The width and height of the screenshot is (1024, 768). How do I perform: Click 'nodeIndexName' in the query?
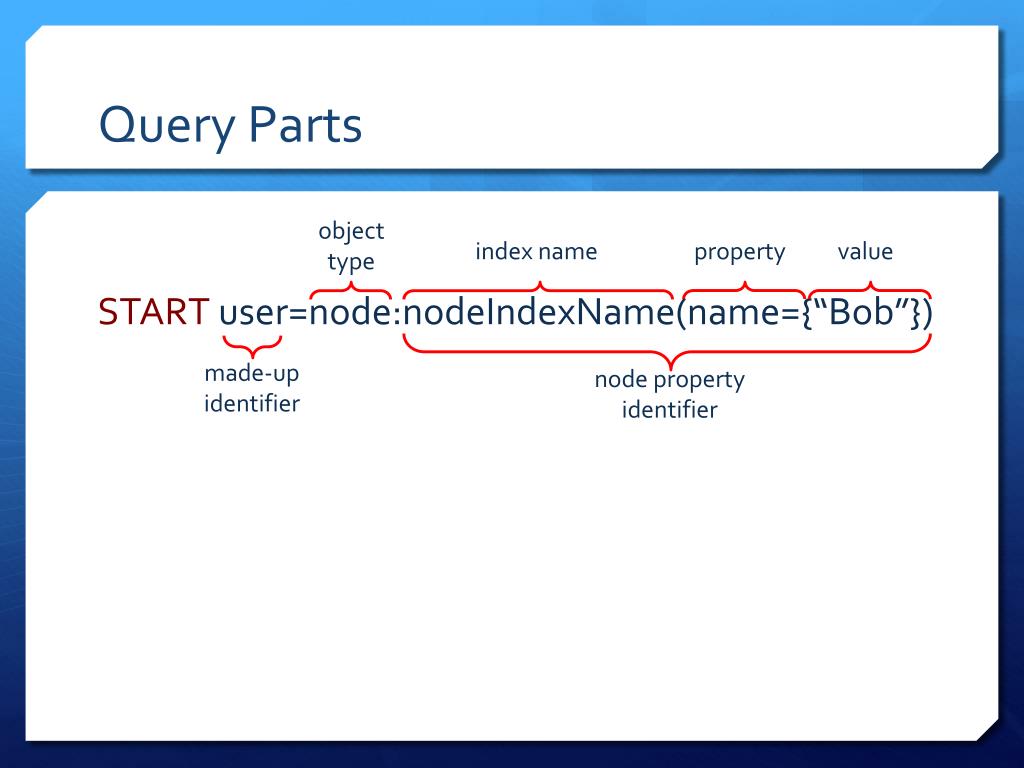(539, 312)
